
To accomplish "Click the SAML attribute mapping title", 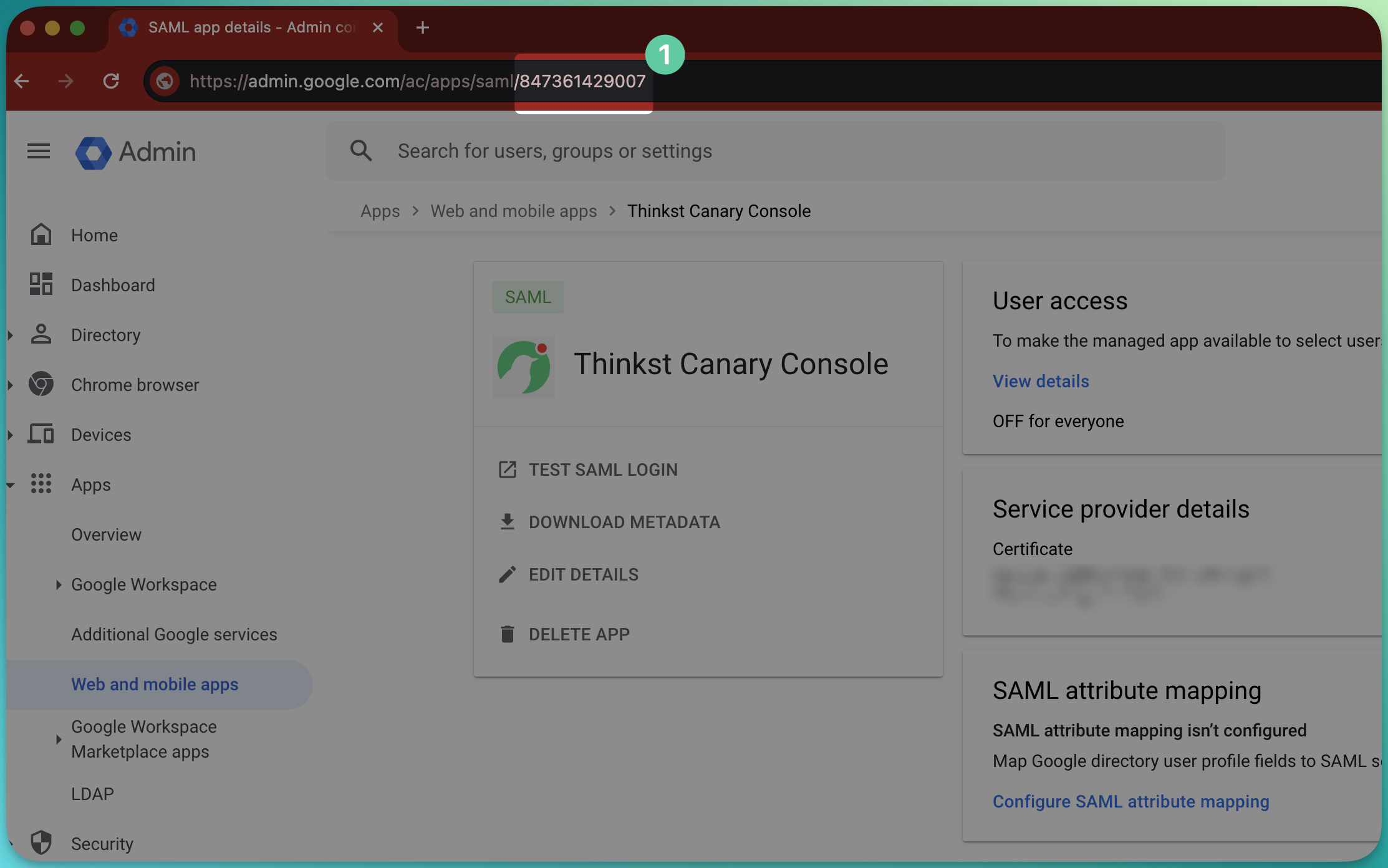I will (x=1127, y=690).
